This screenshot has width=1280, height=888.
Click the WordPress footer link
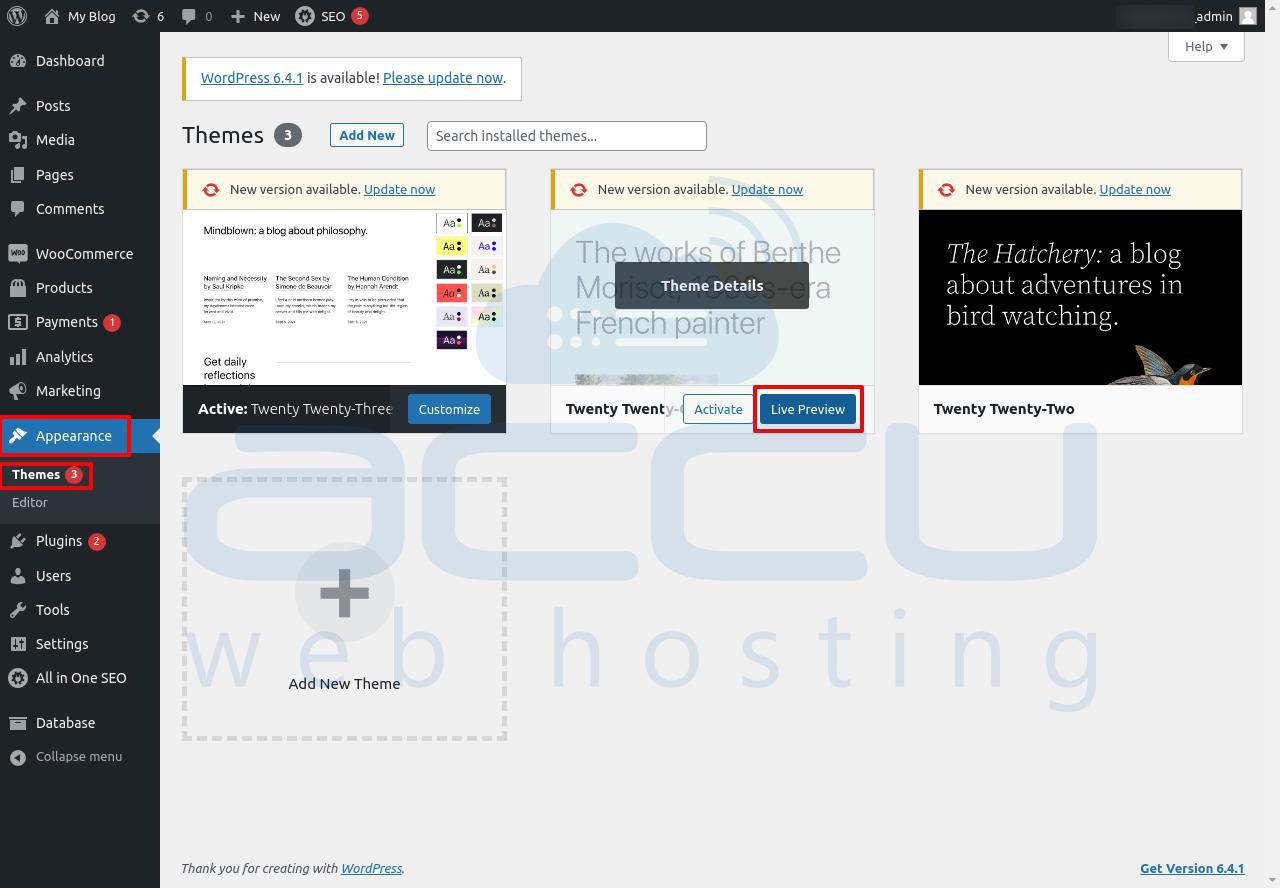coord(371,868)
